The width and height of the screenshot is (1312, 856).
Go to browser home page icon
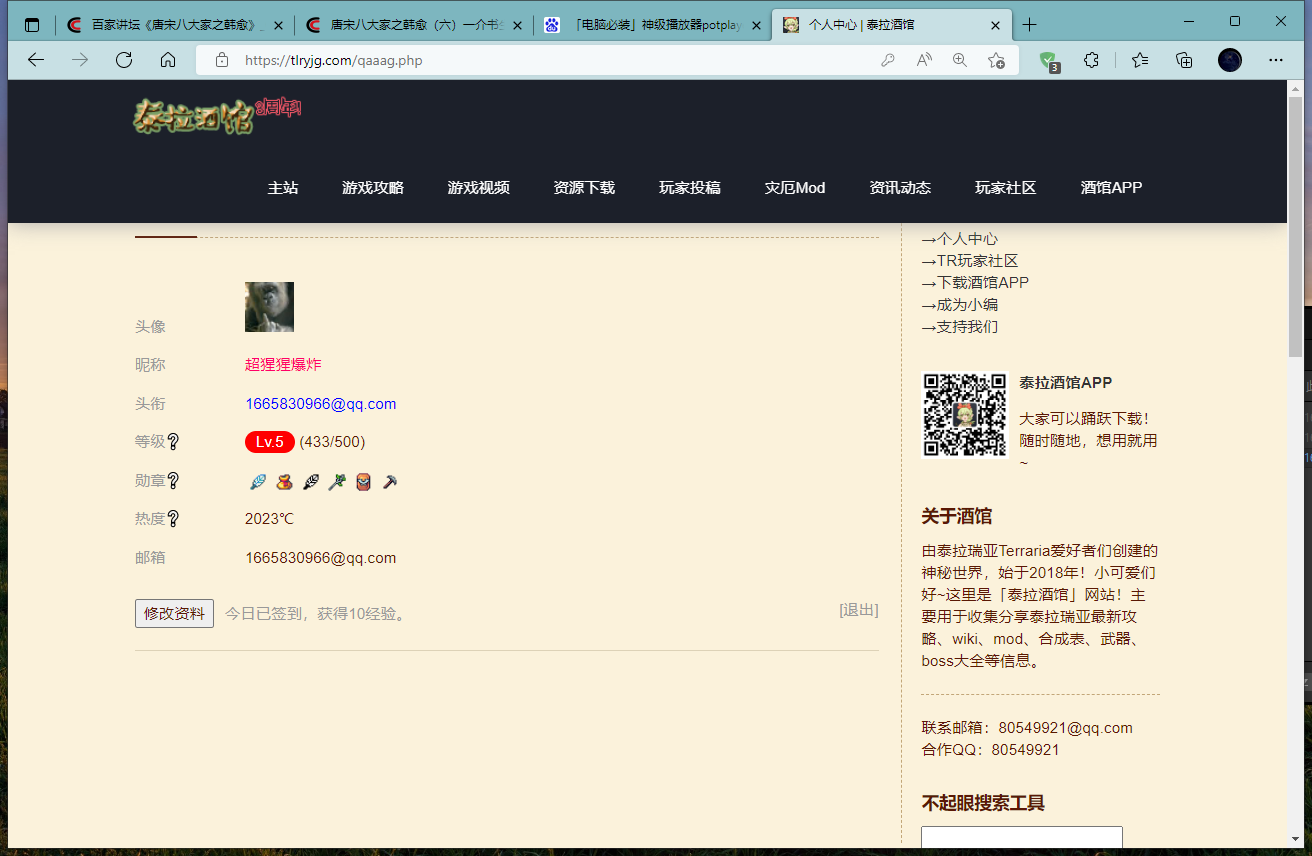pyautogui.click(x=168, y=60)
